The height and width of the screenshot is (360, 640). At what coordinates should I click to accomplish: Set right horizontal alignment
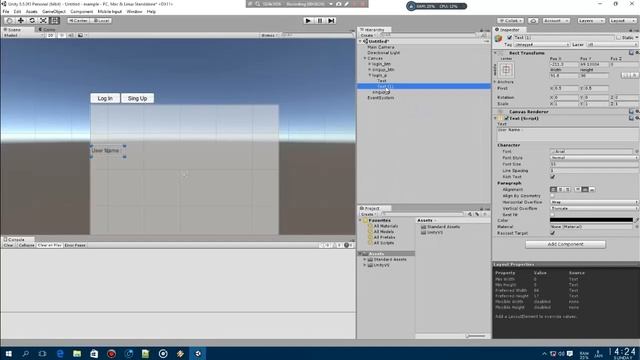[567, 189]
